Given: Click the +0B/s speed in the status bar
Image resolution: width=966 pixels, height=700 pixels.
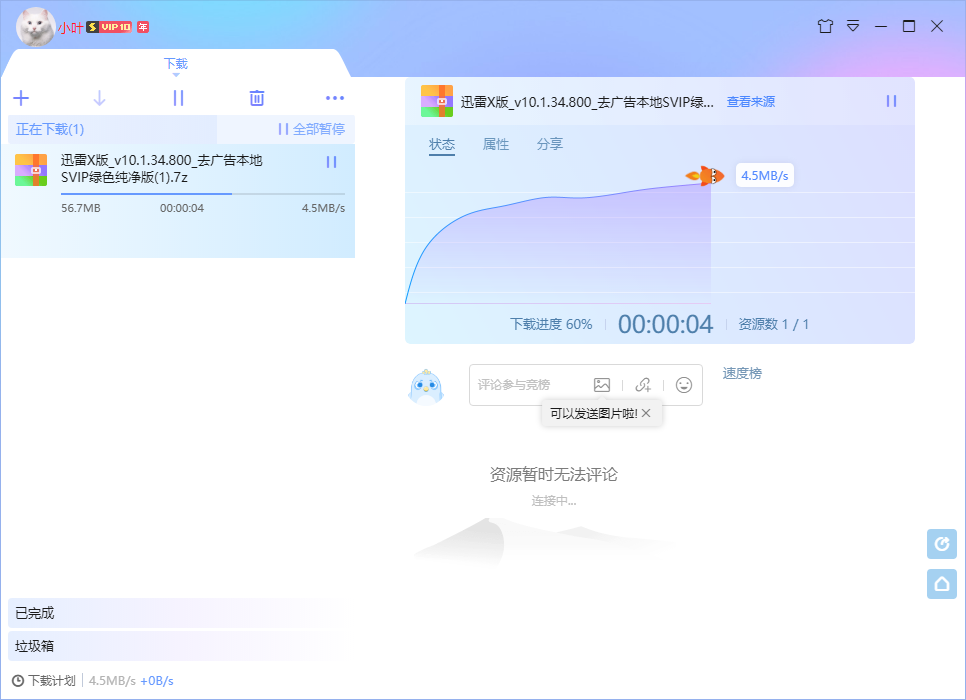Looking at the screenshot, I should (157, 681).
